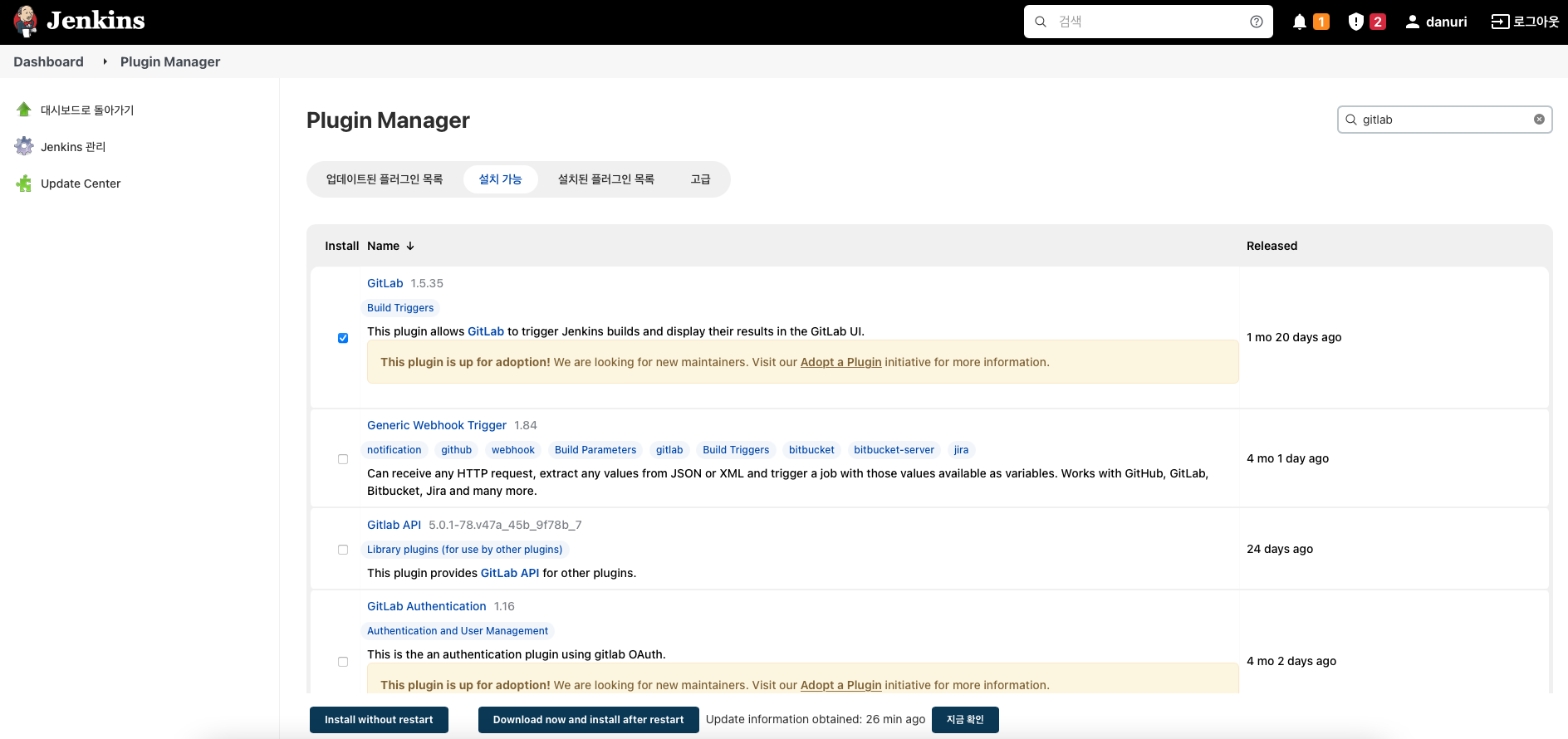Clear the gitlab plugin filter text
Image resolution: width=1568 pixels, height=739 pixels.
[x=1539, y=120]
